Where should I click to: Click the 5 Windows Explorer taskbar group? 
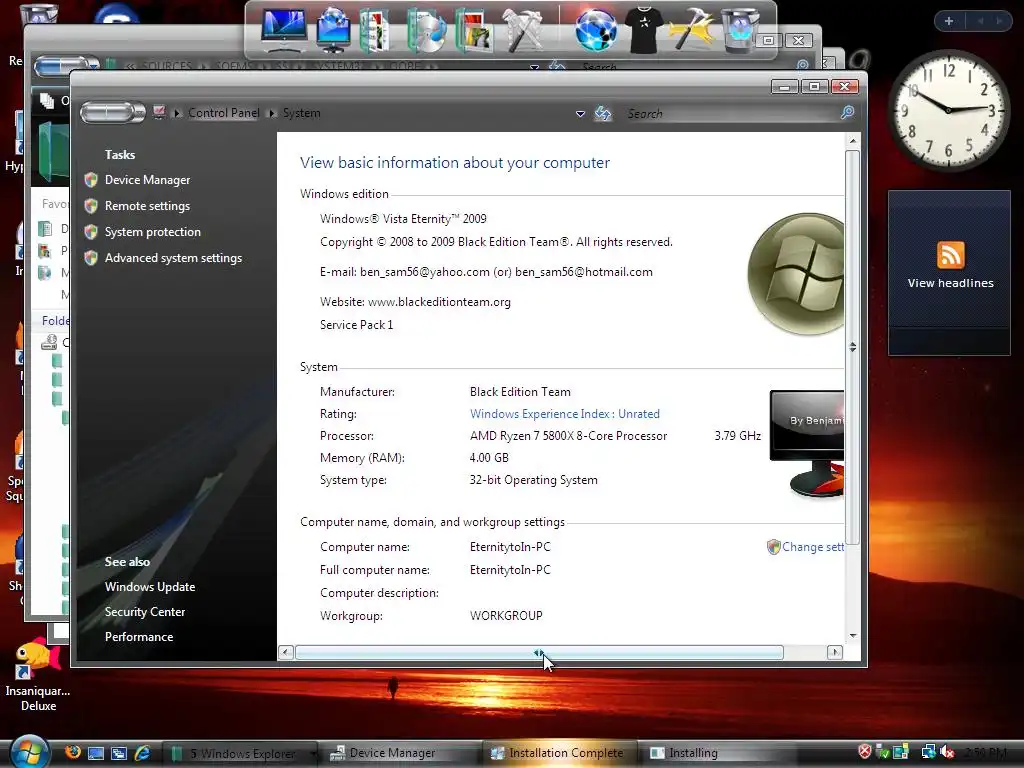pos(240,753)
